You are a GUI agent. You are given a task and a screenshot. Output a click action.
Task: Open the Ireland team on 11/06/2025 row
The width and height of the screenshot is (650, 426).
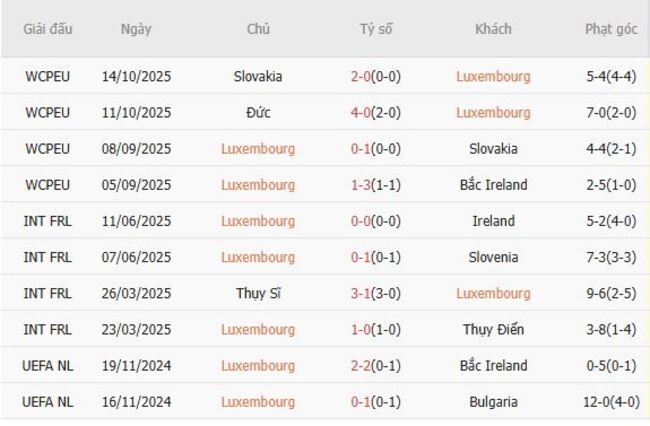pyautogui.click(x=493, y=221)
